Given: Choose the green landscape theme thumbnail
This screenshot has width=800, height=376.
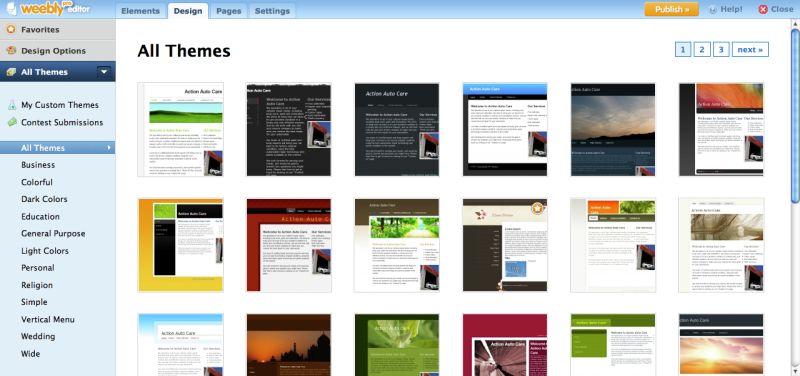Looking at the screenshot, I should click(x=181, y=130).
